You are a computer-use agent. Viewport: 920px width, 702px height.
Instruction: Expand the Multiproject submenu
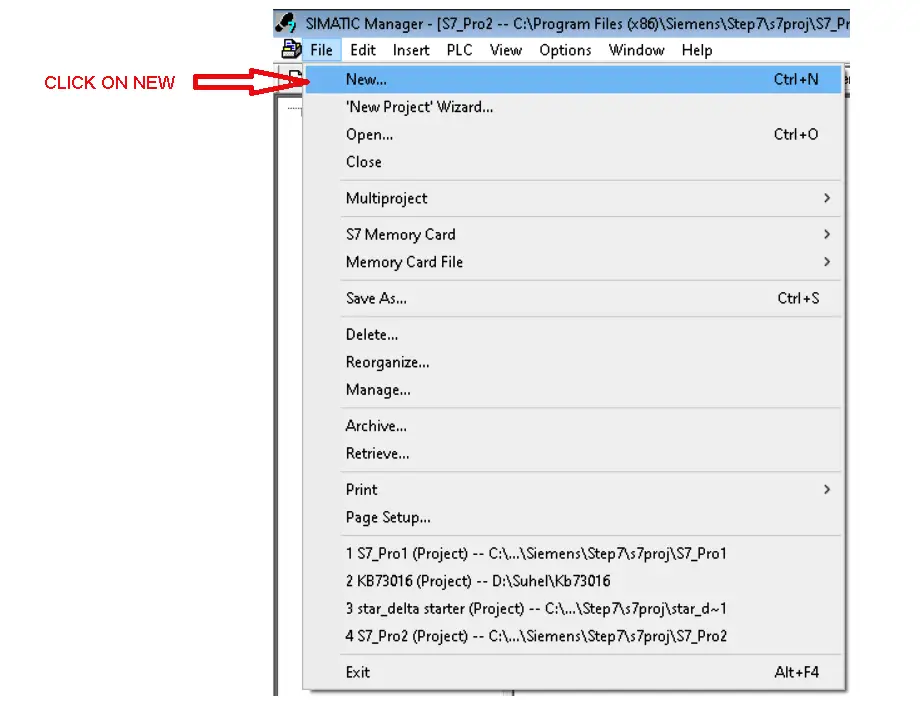573,198
